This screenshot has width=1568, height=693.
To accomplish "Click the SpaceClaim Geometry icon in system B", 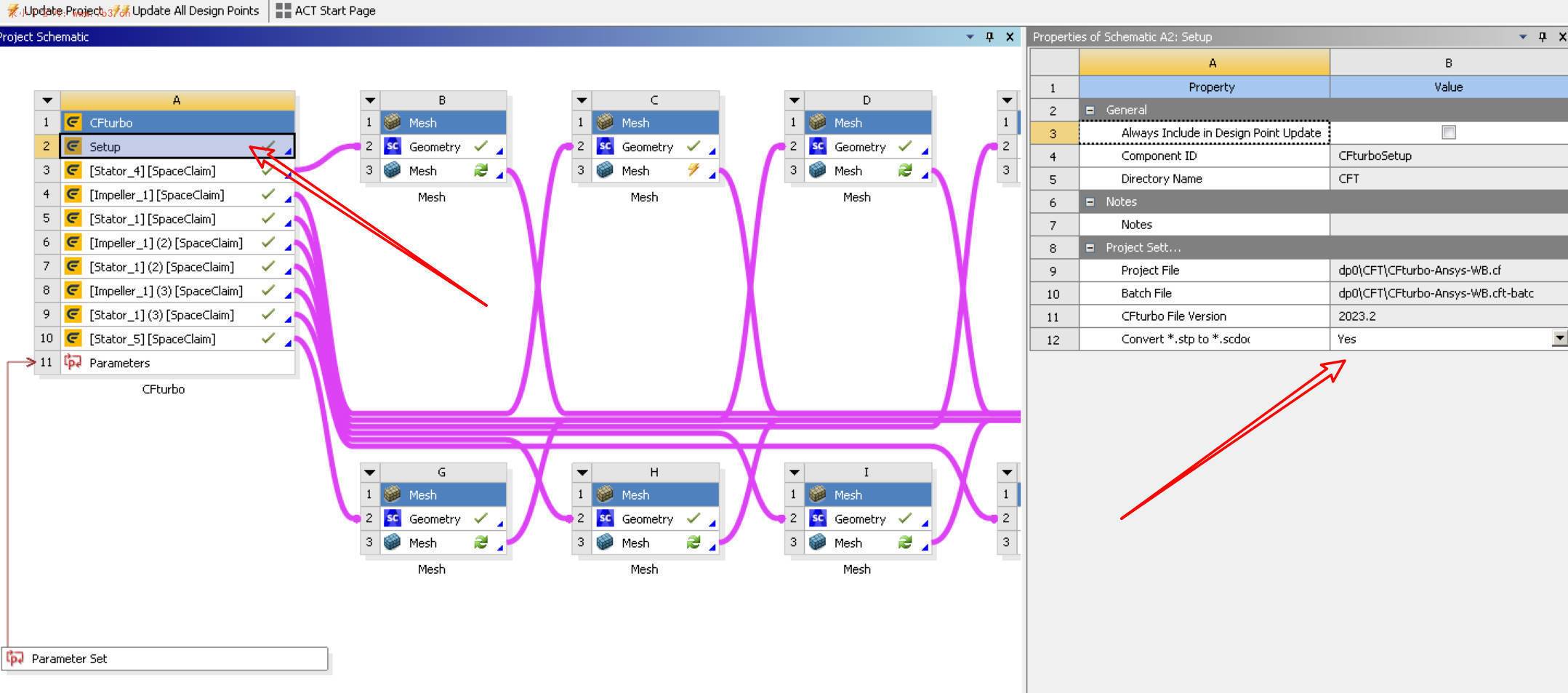I will pos(393,147).
